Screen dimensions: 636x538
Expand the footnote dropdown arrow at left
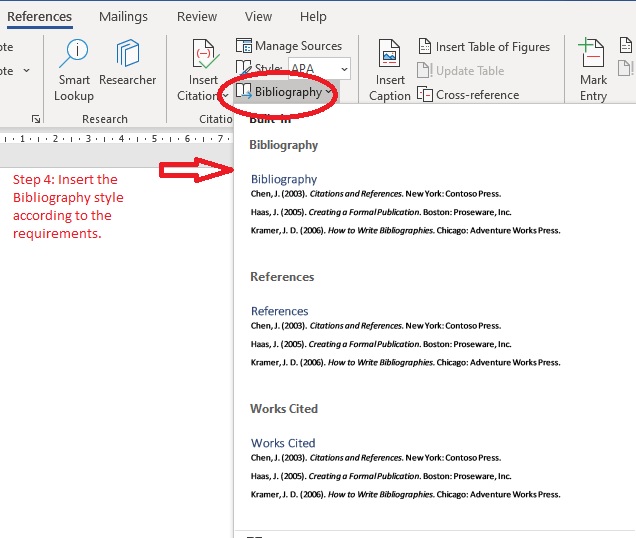[26, 71]
